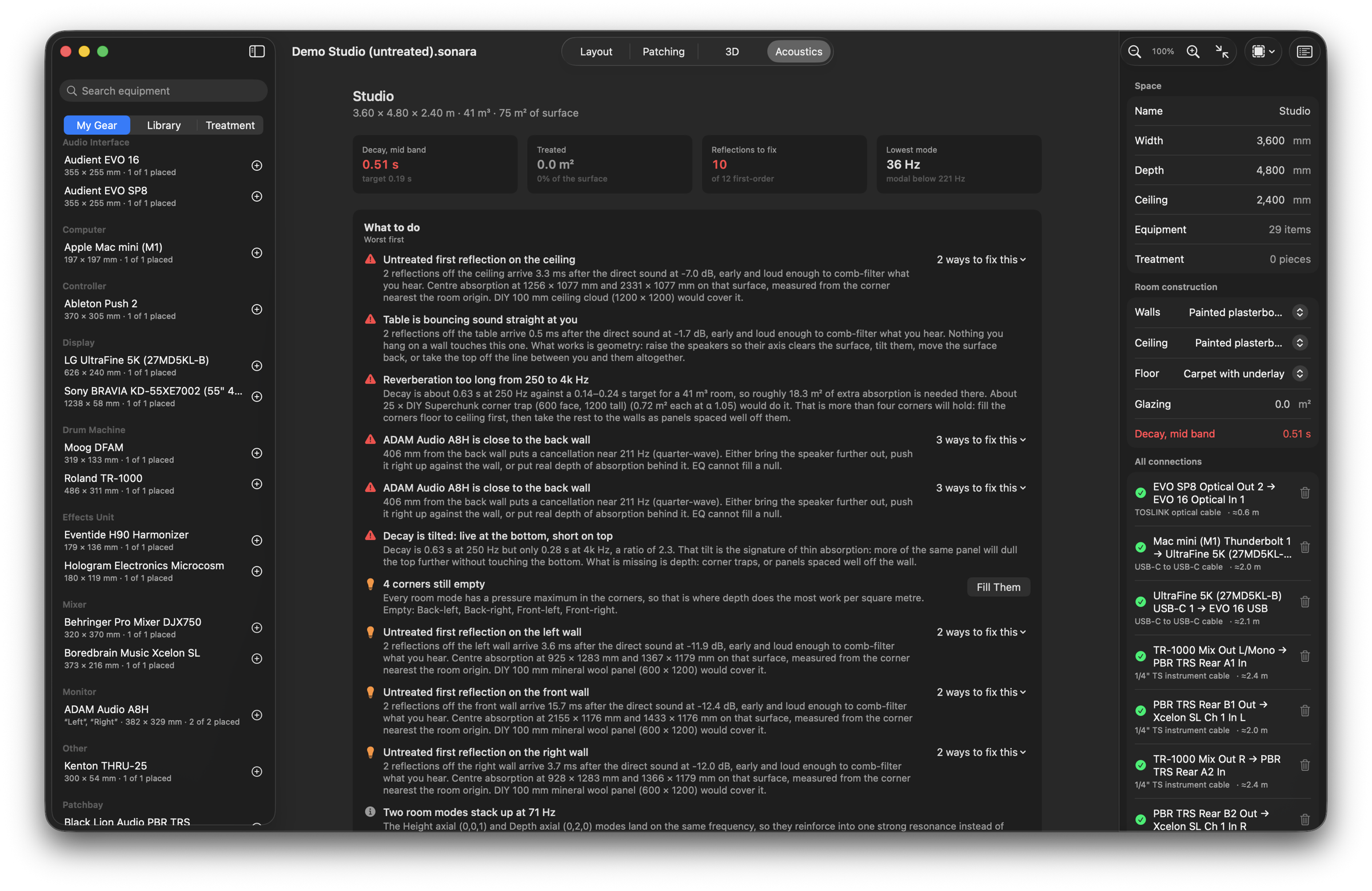Image resolution: width=1372 pixels, height=891 pixels.
Task: Switch to the 3D tab
Action: [732, 51]
